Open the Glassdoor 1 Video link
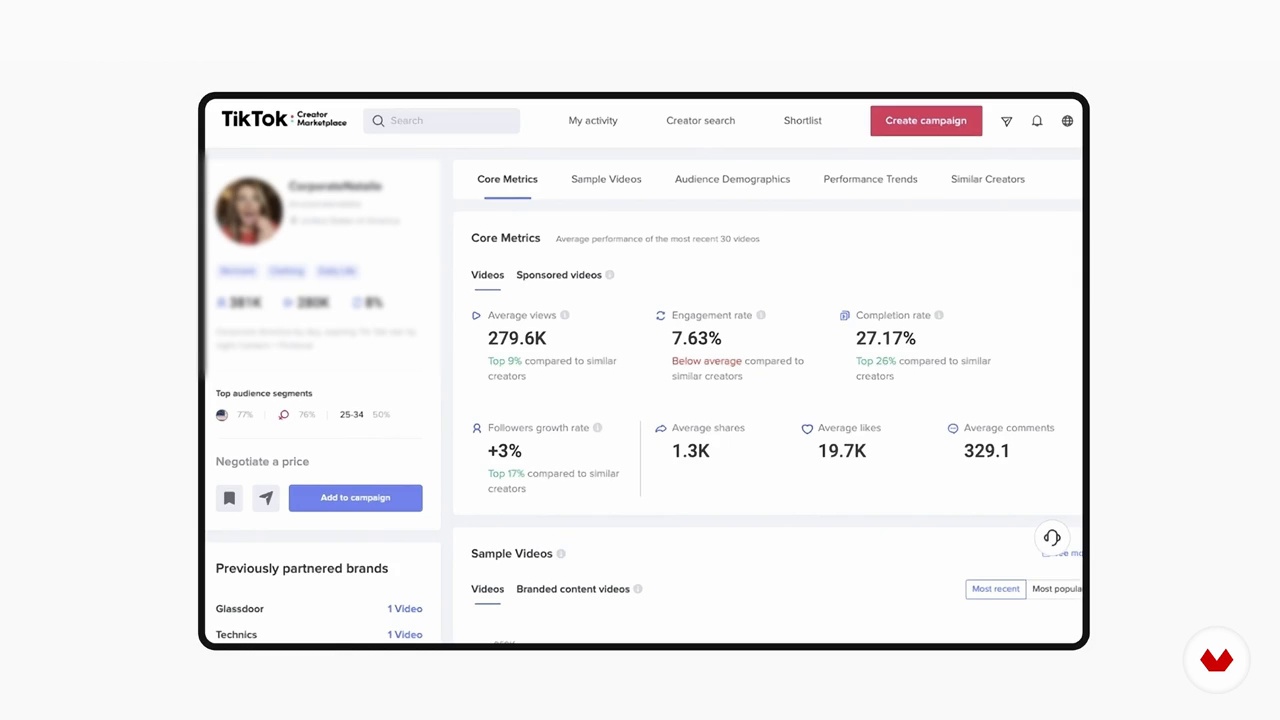The width and height of the screenshot is (1280, 720). click(405, 609)
